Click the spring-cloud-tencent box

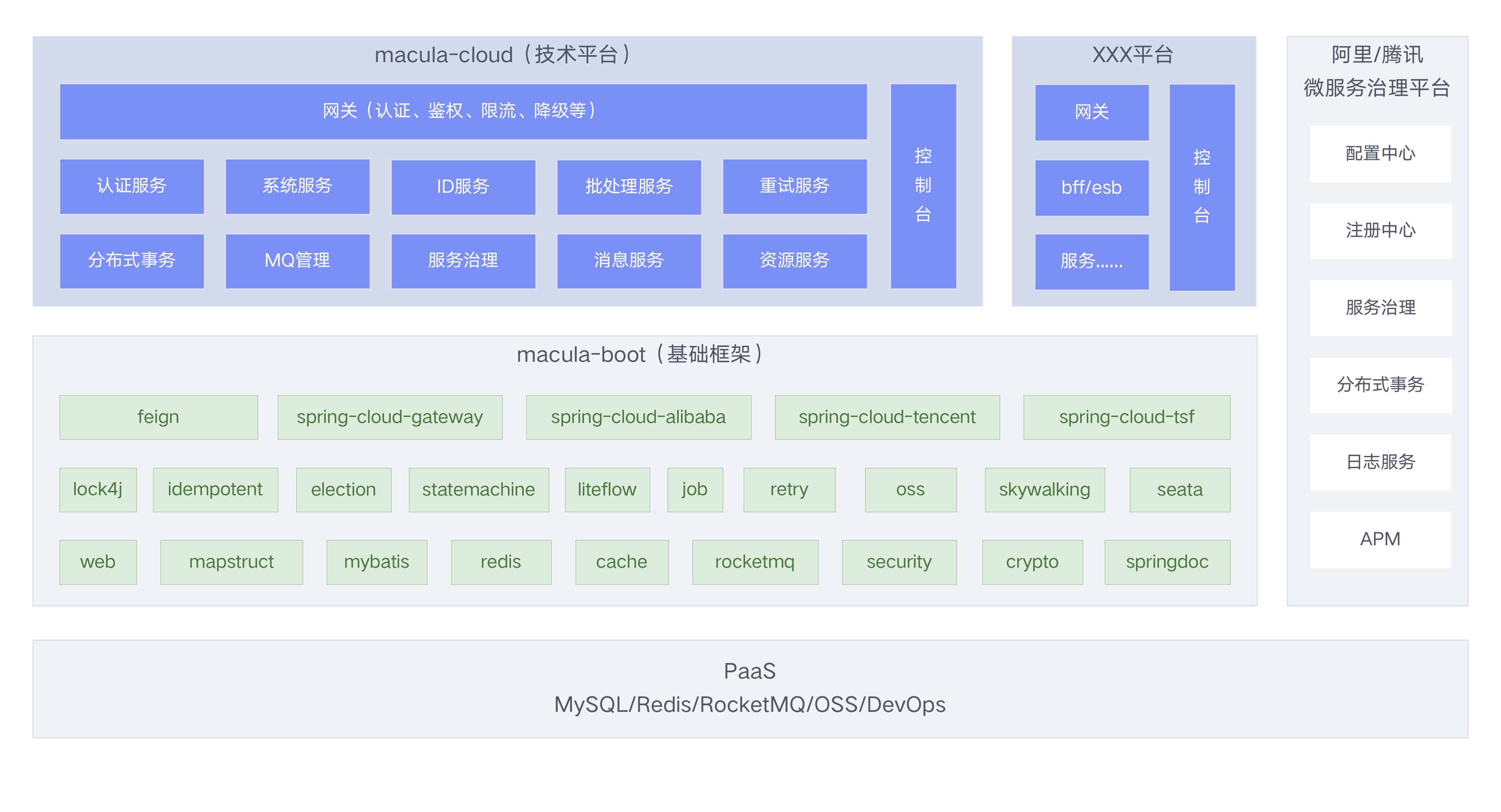(x=887, y=417)
